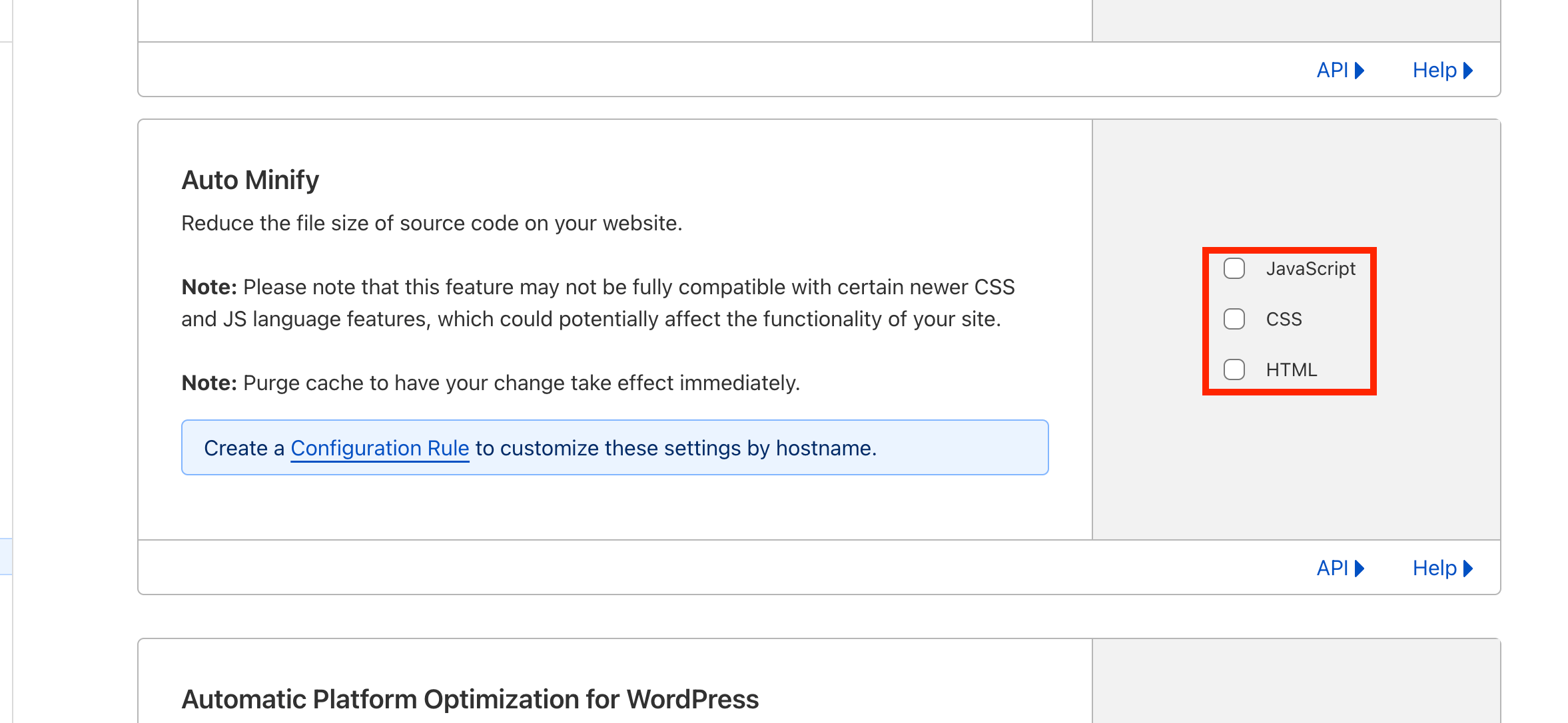Viewport: 1568px width, 723px height.
Task: Click the Auto Minify heading
Action: [250, 180]
